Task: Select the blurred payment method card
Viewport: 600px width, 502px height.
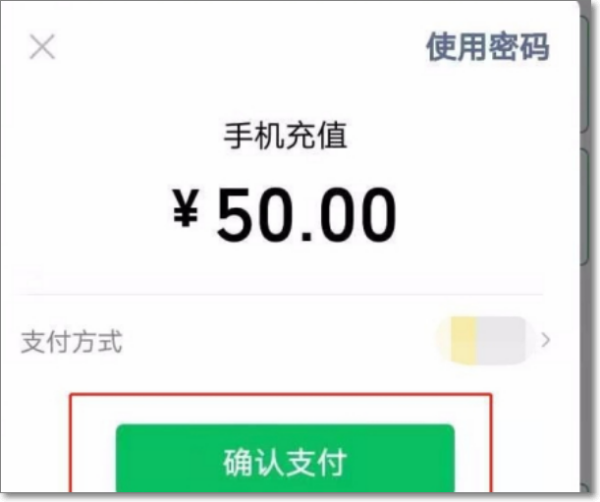Action: point(484,340)
